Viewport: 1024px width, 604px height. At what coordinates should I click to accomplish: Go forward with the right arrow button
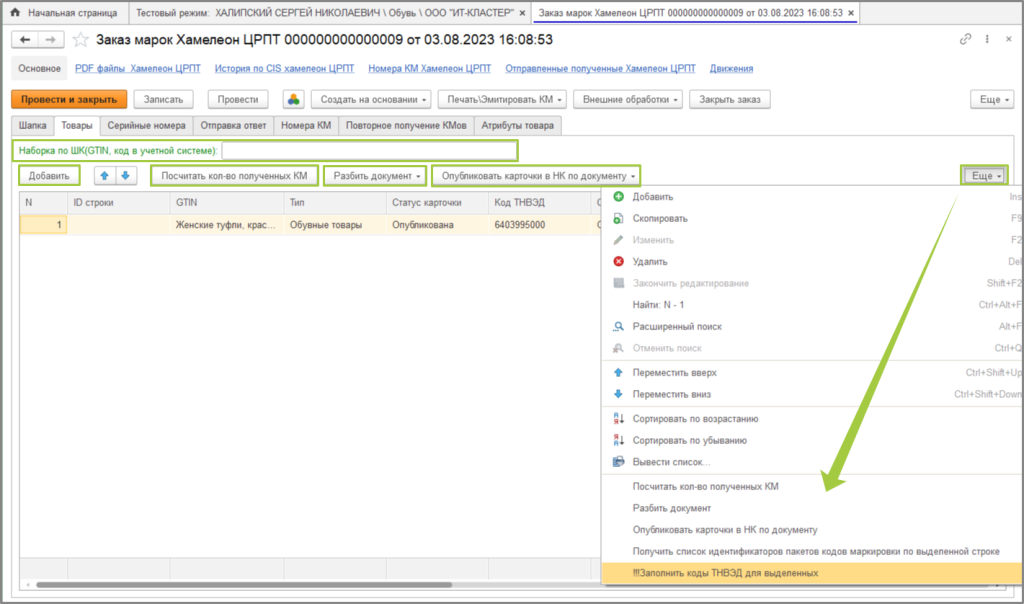click(50, 40)
